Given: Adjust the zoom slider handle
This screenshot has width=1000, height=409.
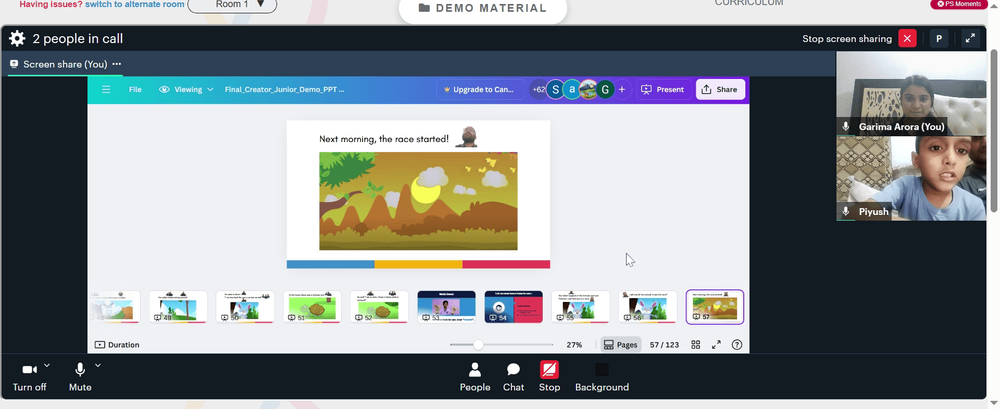Looking at the screenshot, I should (x=478, y=345).
